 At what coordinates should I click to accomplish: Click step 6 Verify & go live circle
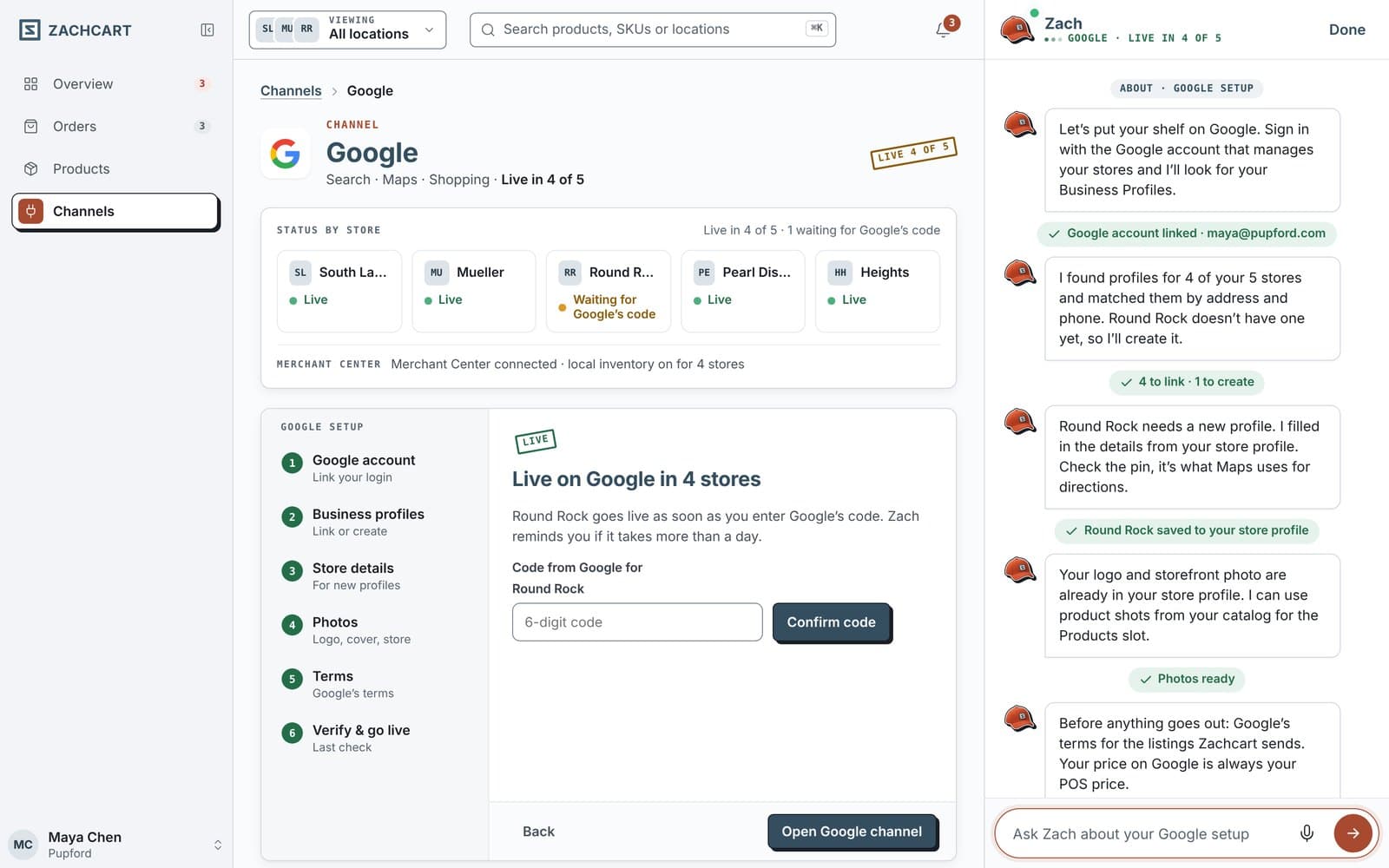(x=293, y=733)
